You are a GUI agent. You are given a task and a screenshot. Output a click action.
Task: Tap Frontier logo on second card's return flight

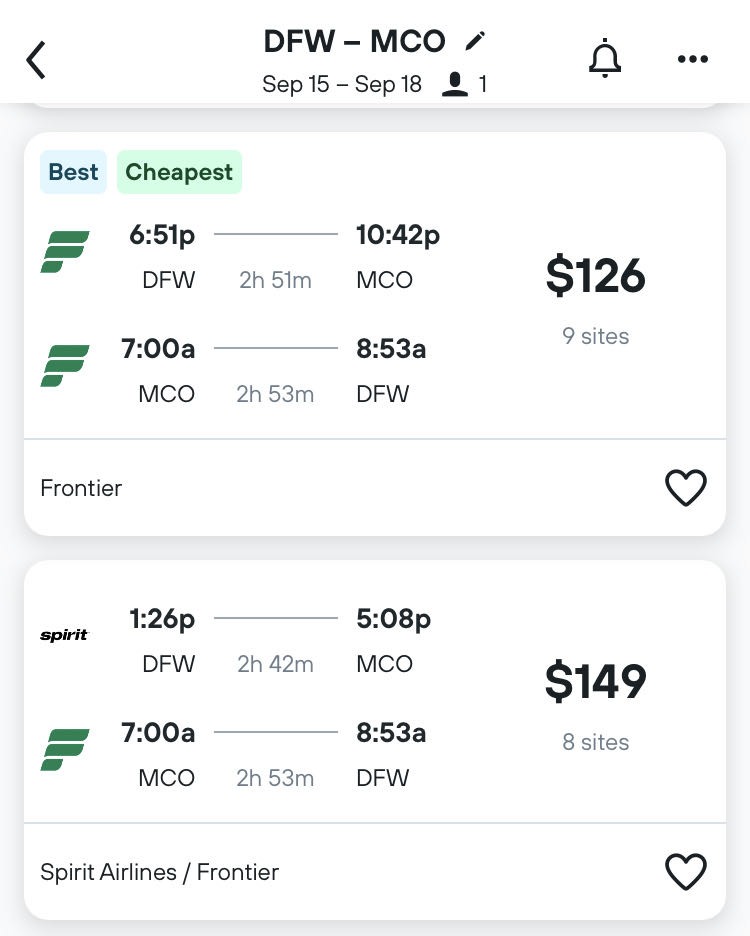coord(65,750)
